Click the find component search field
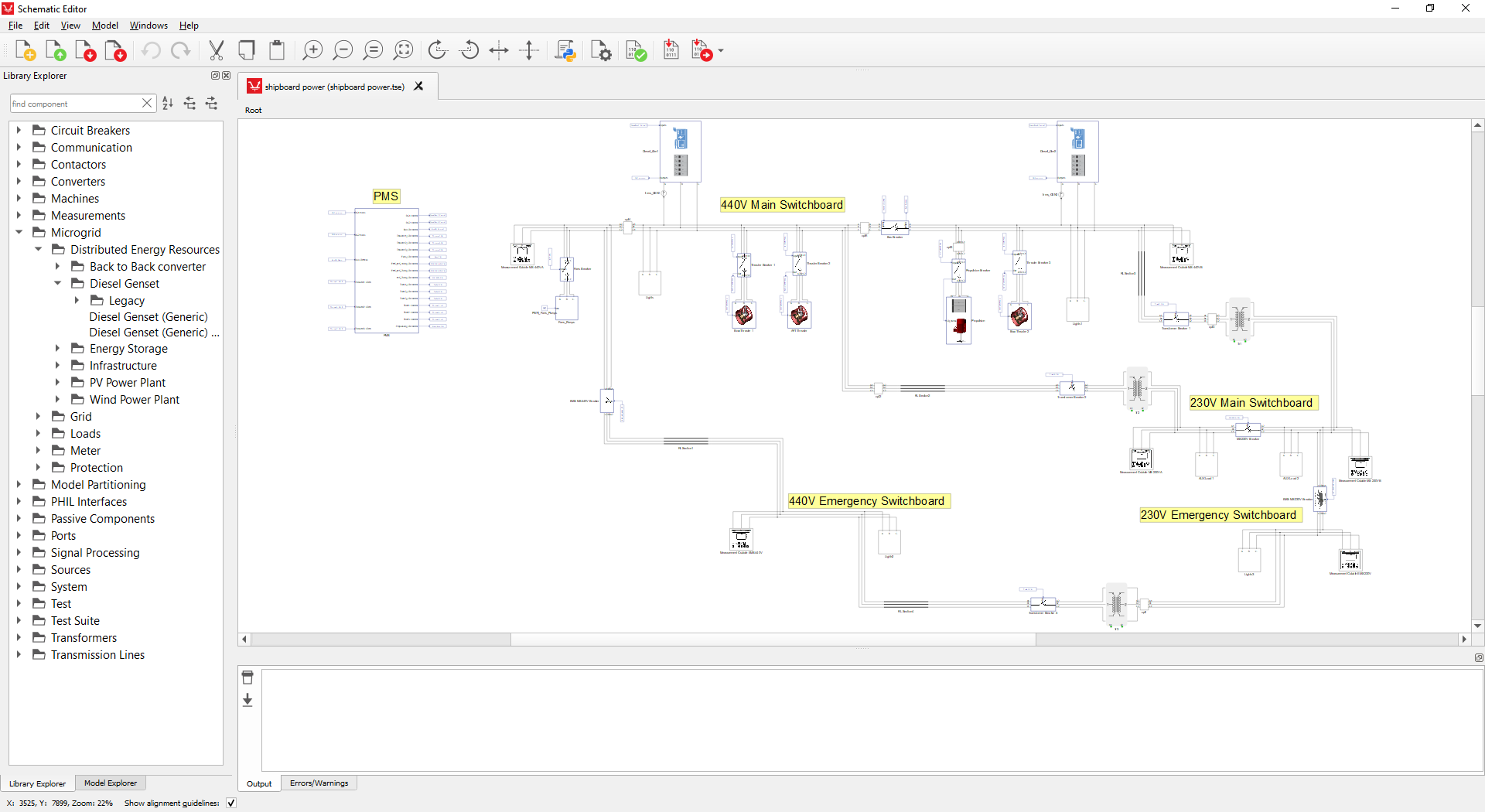The image size is (1485, 812). click(73, 103)
